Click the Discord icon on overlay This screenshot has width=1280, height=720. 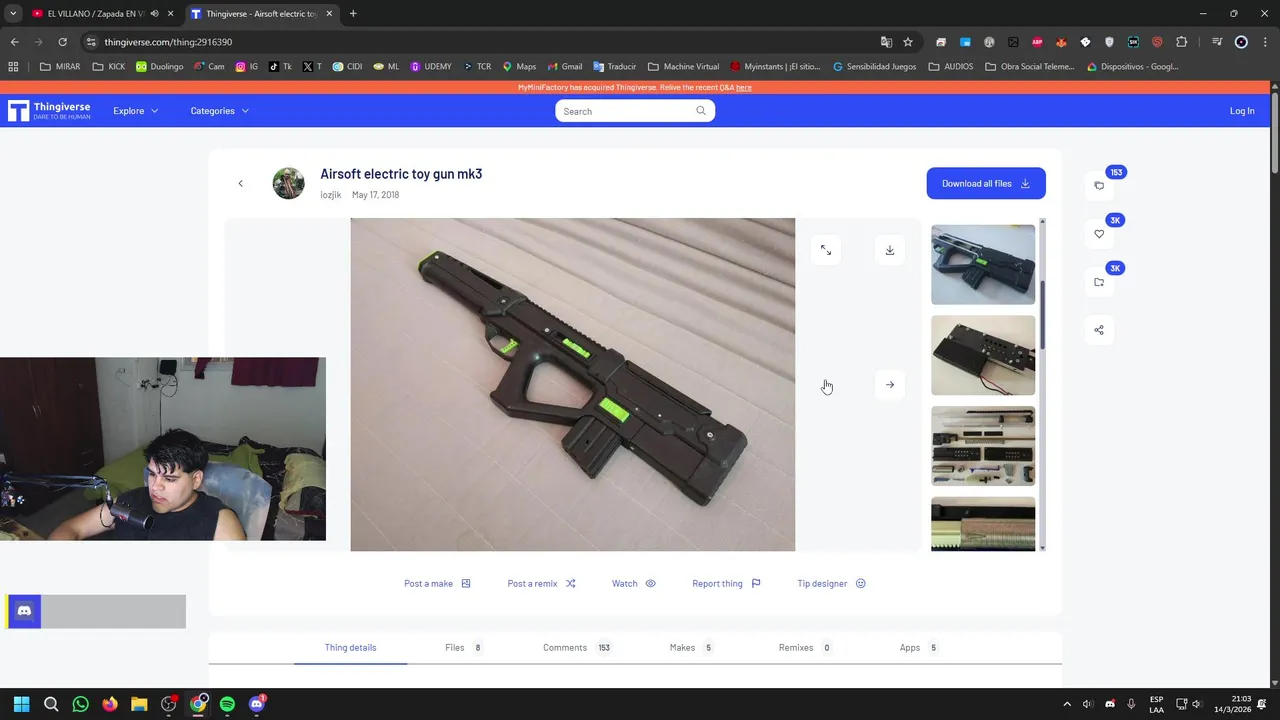tap(25, 611)
